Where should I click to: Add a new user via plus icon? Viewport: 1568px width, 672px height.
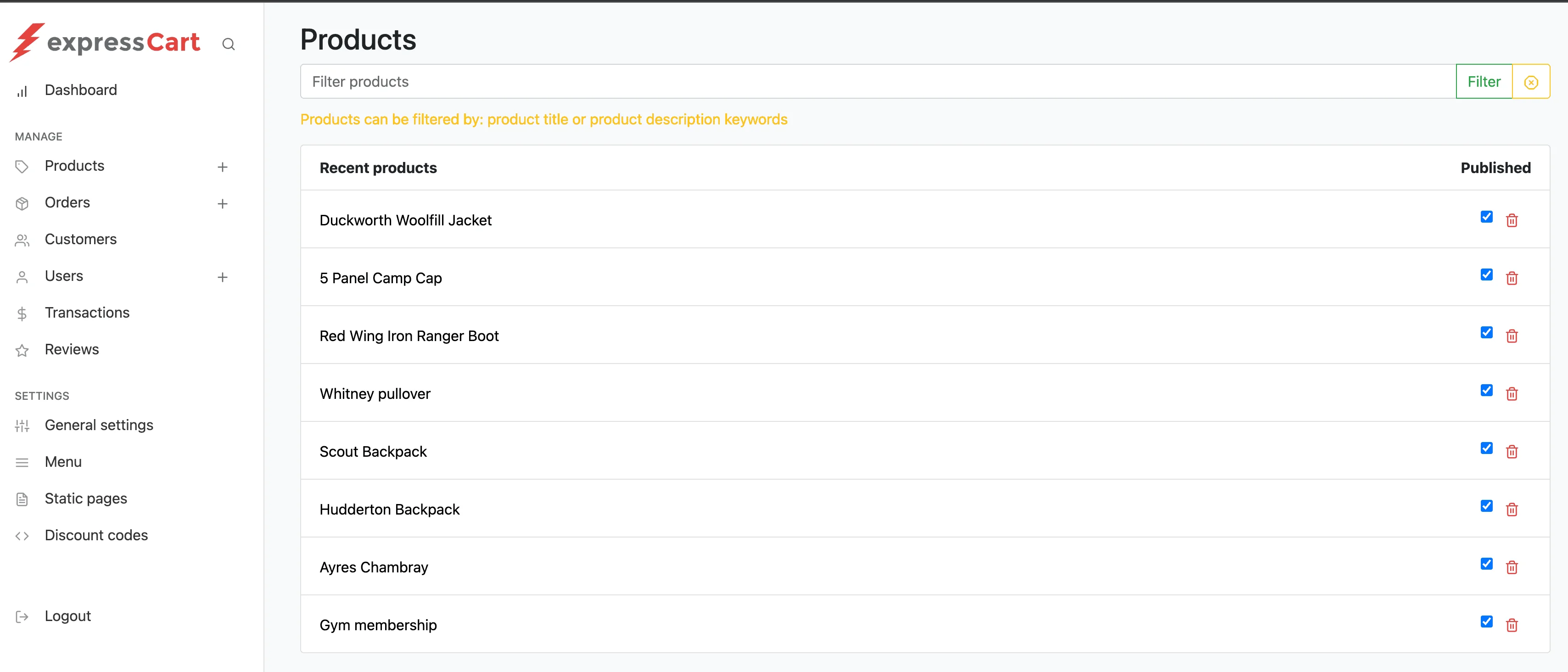222,277
